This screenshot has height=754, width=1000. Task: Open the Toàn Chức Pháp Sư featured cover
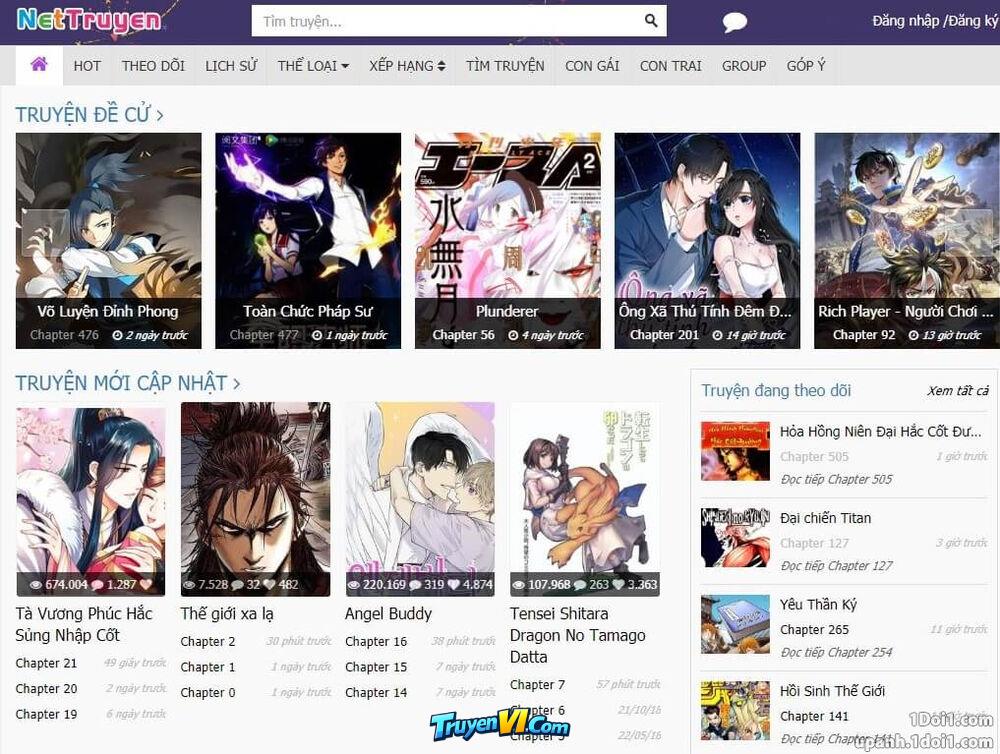coord(308,240)
